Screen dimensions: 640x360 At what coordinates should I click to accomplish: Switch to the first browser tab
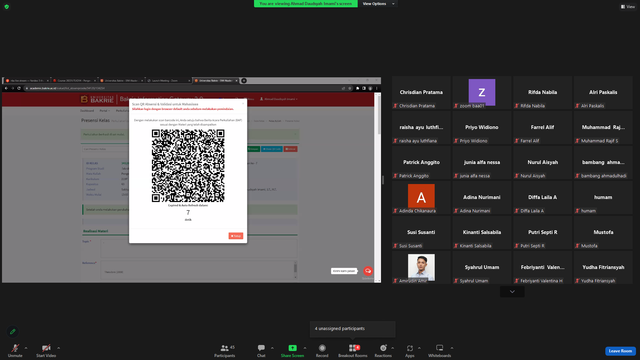[x=27, y=80]
